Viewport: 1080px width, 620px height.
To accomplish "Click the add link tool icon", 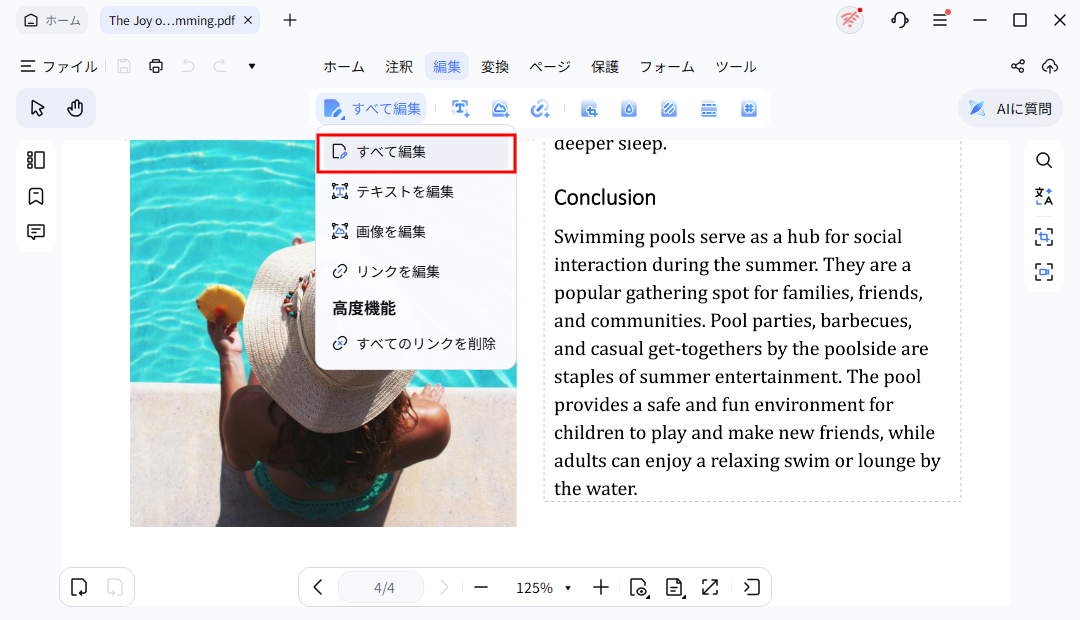I will click(540, 109).
